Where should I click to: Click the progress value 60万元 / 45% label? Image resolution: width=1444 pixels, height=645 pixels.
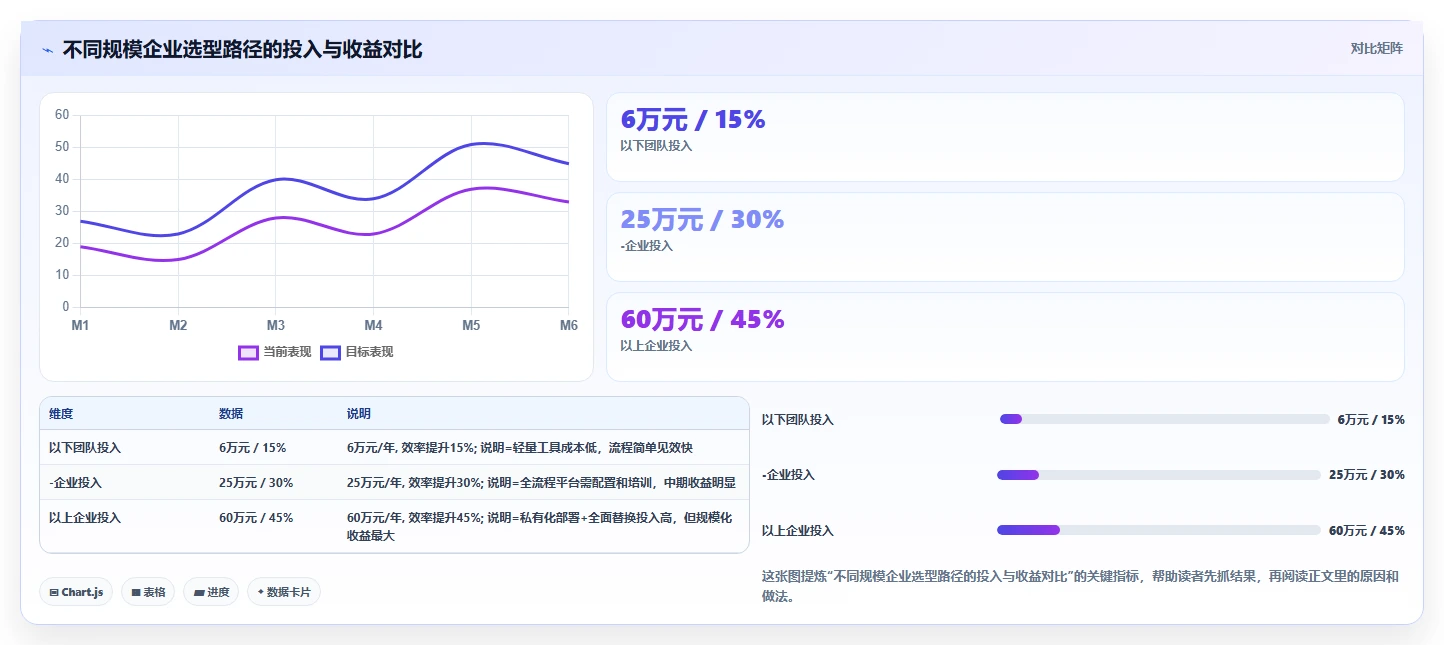1367,531
